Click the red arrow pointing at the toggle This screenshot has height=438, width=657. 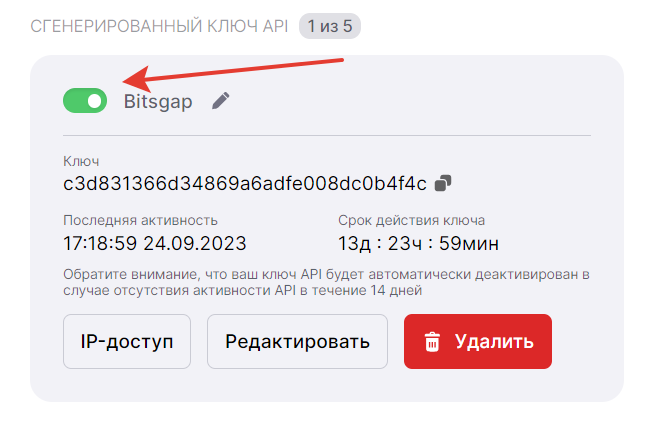click(233, 74)
